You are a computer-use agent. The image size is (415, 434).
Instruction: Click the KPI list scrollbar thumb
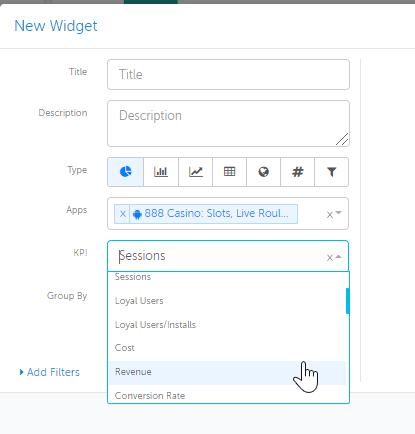[348, 301]
